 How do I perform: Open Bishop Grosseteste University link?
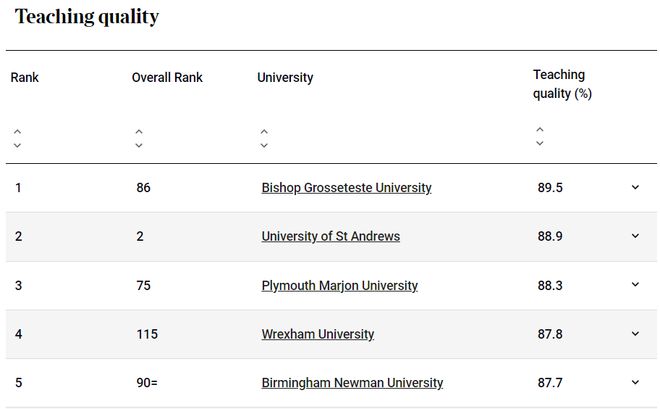(x=346, y=188)
